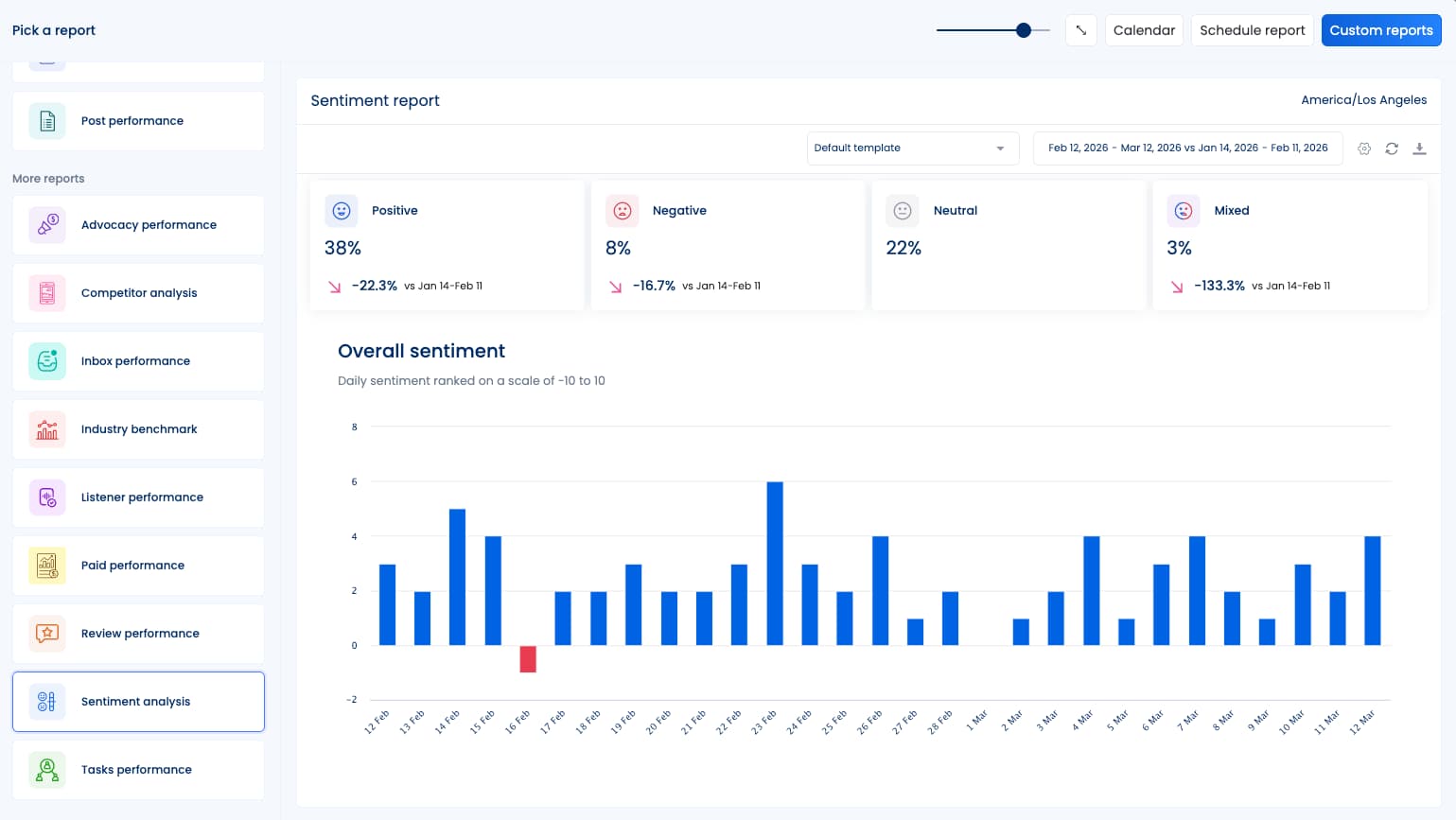This screenshot has height=820, width=1456.
Task: Switch to the Sentiment analysis report
Action: [x=138, y=702]
